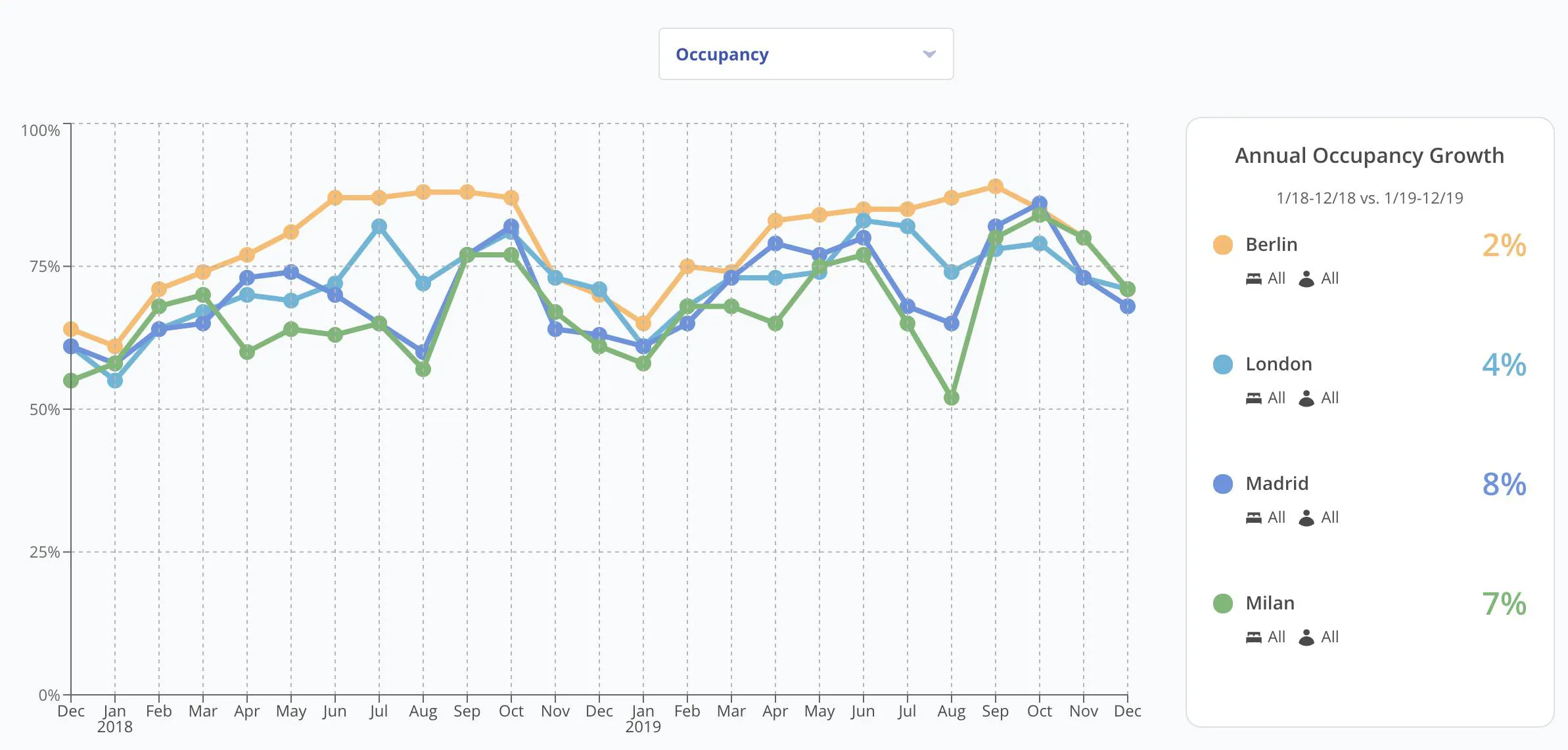Select the Berlin city label
Viewport: 1568px width, 750px height.
click(1271, 244)
